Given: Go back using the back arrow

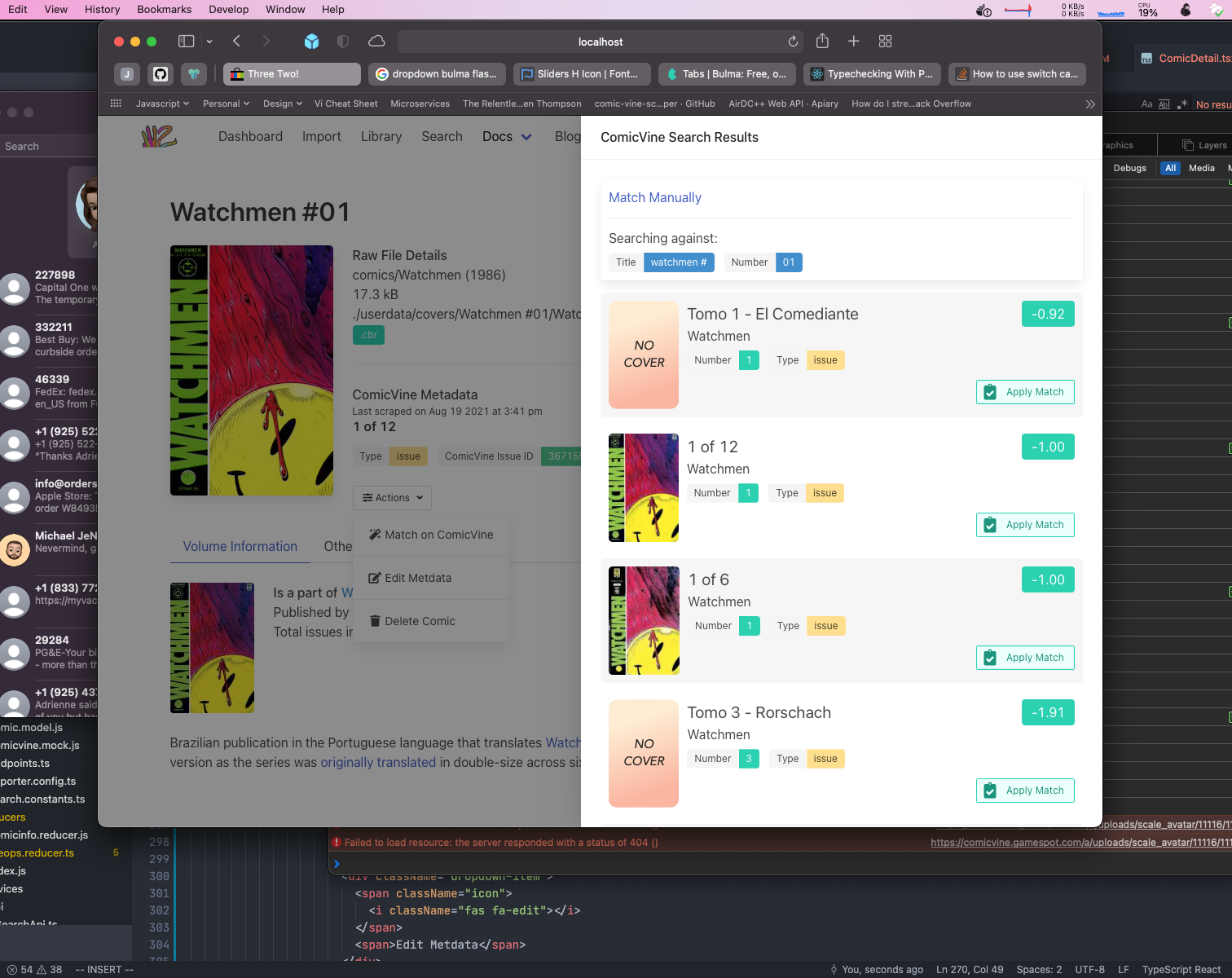Looking at the screenshot, I should click(236, 42).
